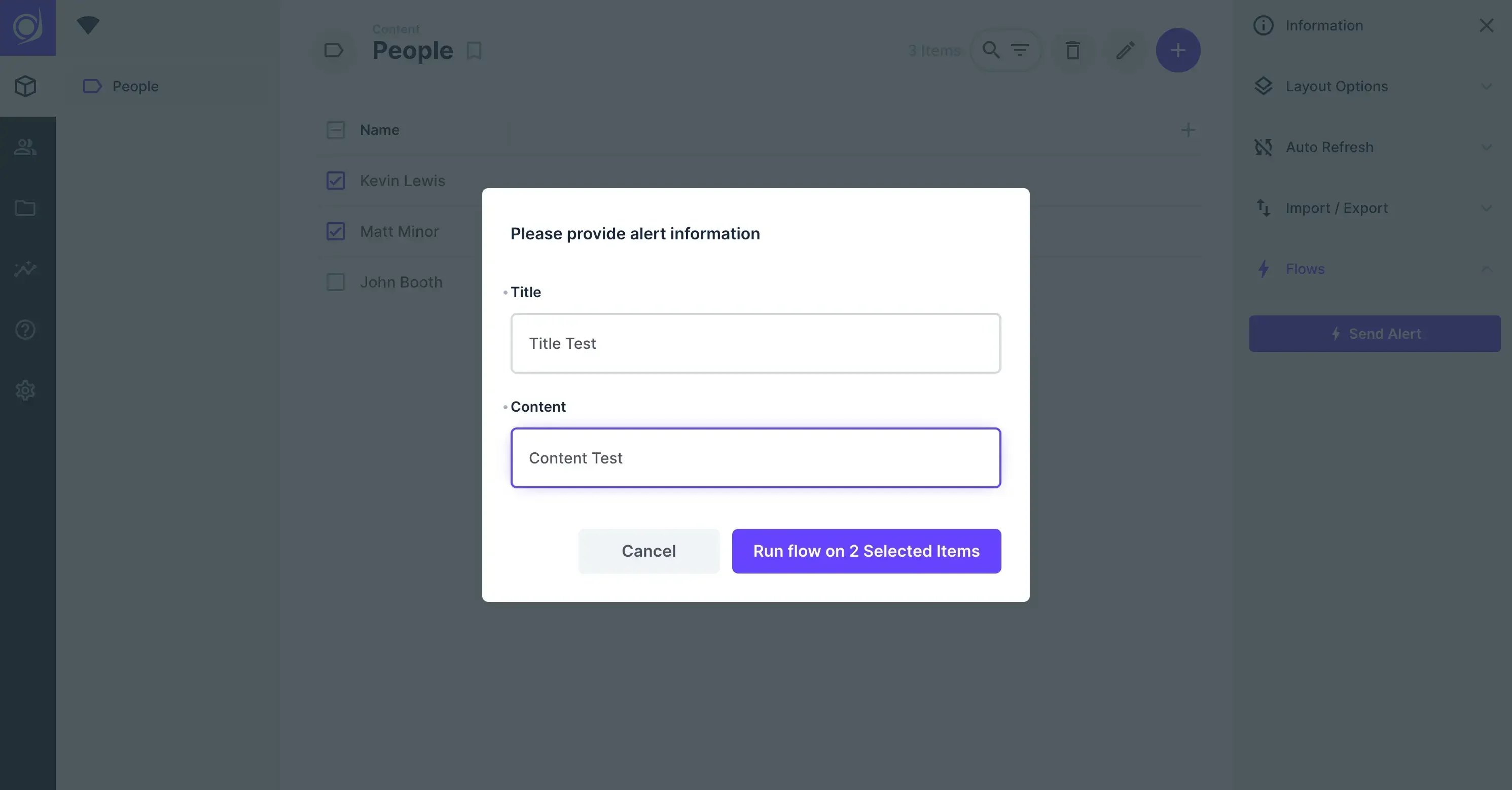Click the edit pencil icon
The image size is (1512, 790).
(x=1125, y=50)
